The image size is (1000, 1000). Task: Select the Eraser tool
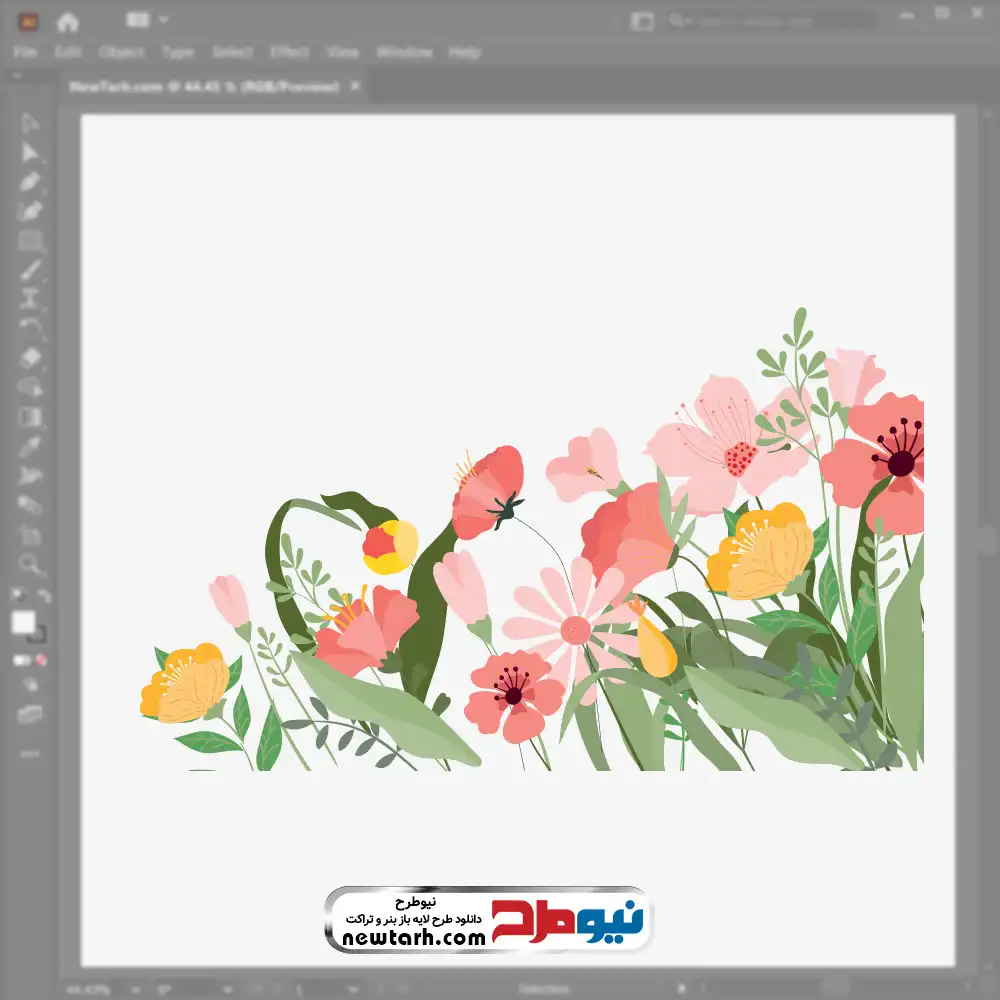pos(30,357)
